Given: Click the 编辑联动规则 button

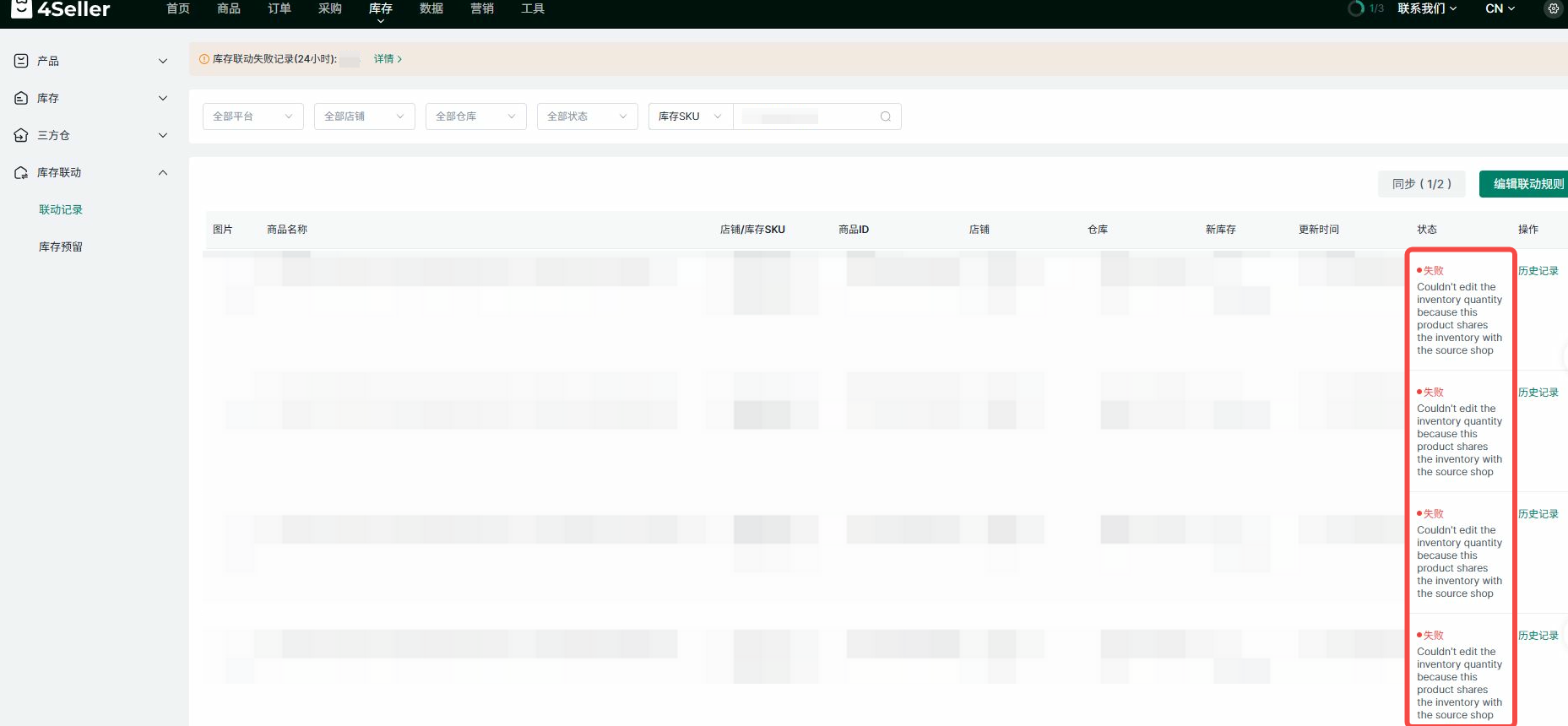Looking at the screenshot, I should 1527,184.
